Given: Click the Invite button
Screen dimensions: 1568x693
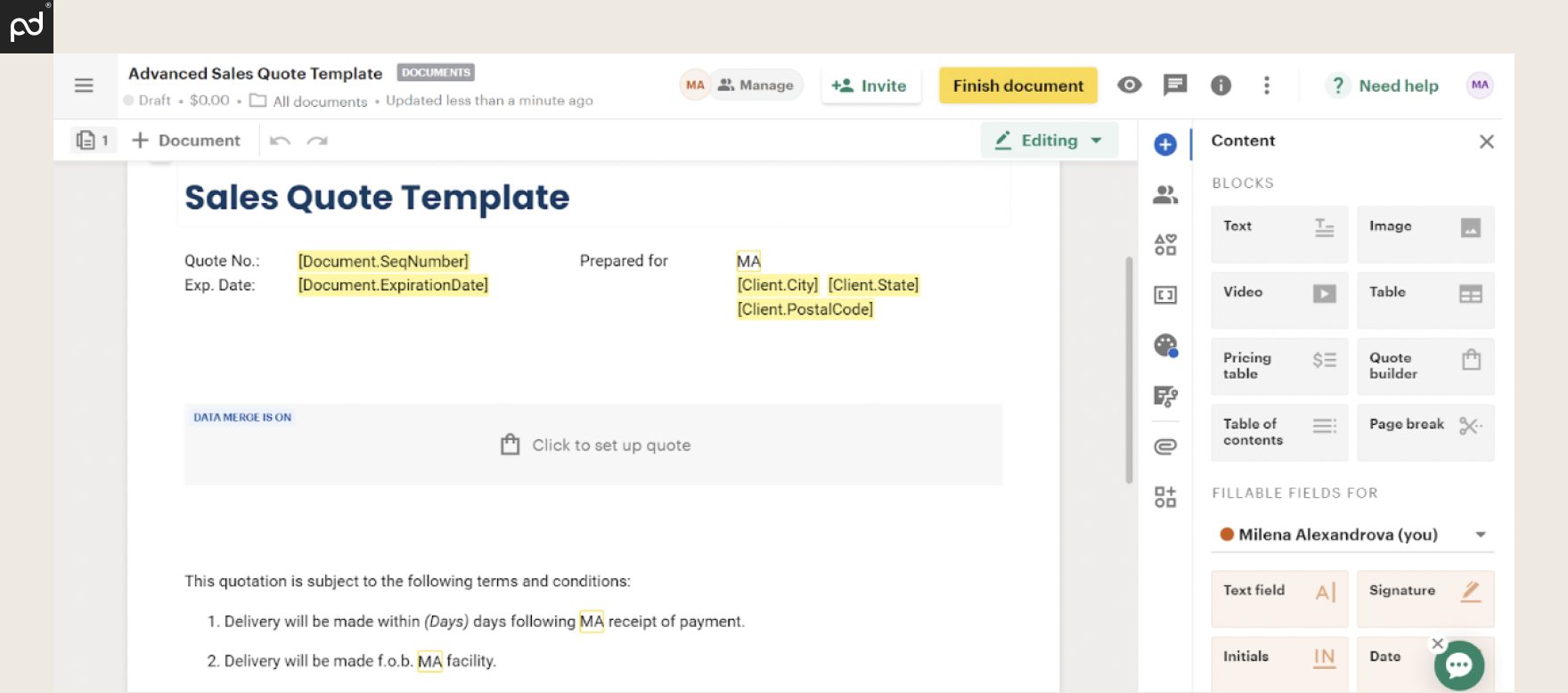Looking at the screenshot, I should point(870,86).
